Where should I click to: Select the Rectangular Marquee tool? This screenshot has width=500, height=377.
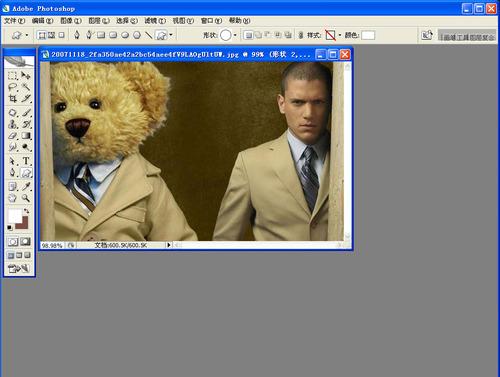[x=12, y=75]
